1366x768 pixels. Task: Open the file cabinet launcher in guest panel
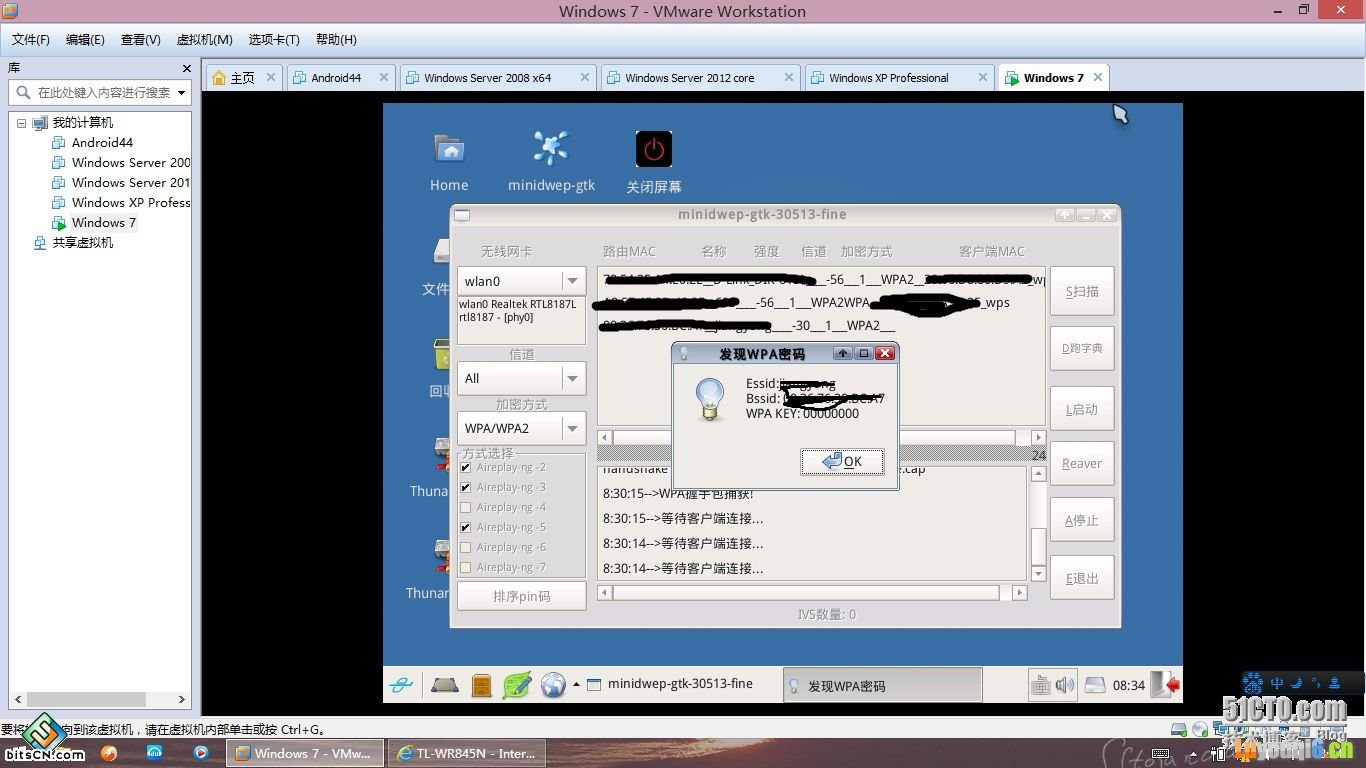pos(481,685)
